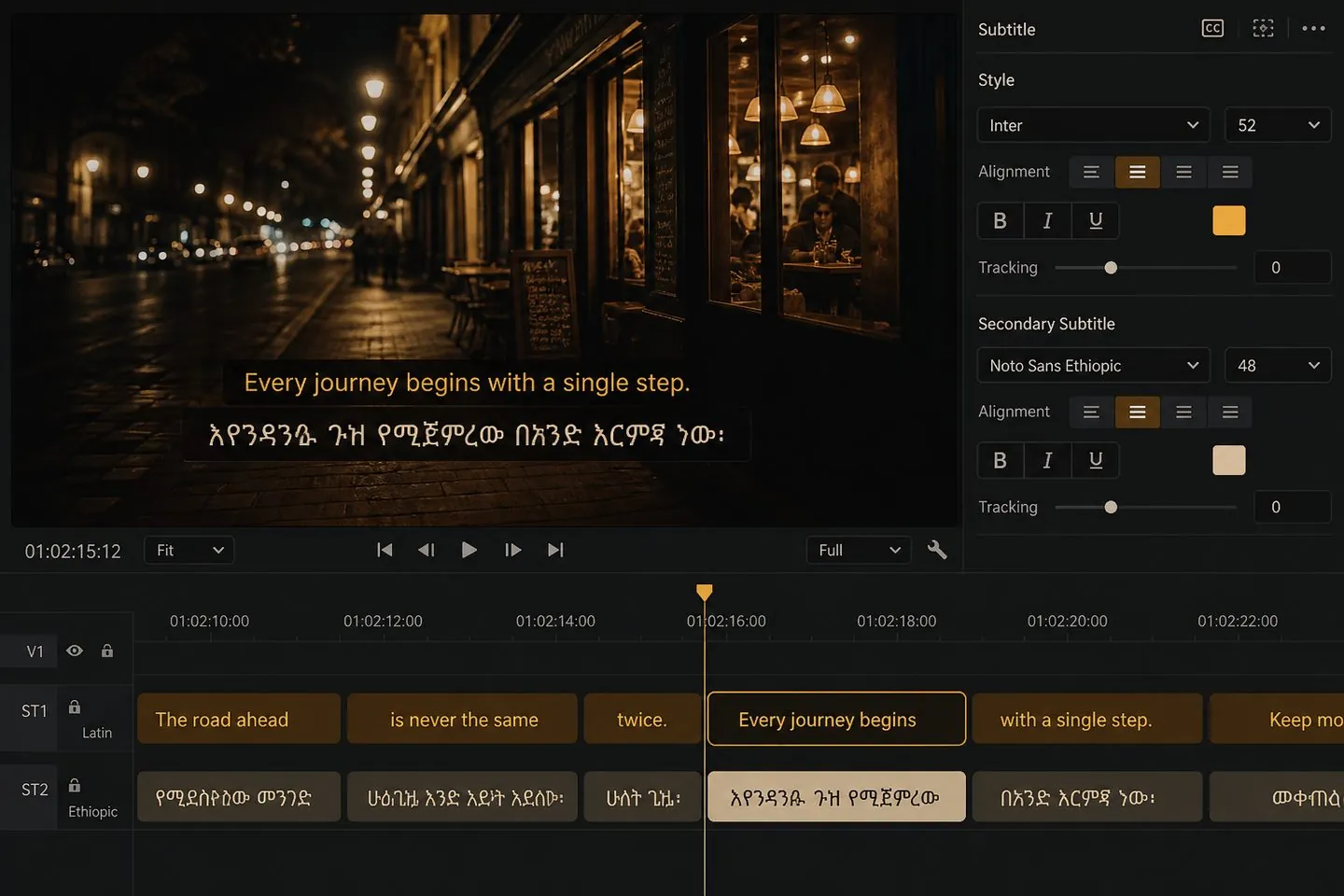The image size is (1344, 896).
Task: Set primary subtitle alignment to left
Action: [x=1091, y=172]
